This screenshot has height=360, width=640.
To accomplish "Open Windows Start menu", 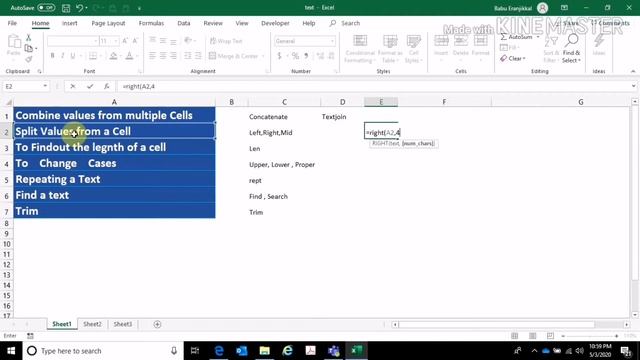I will point(11,351).
